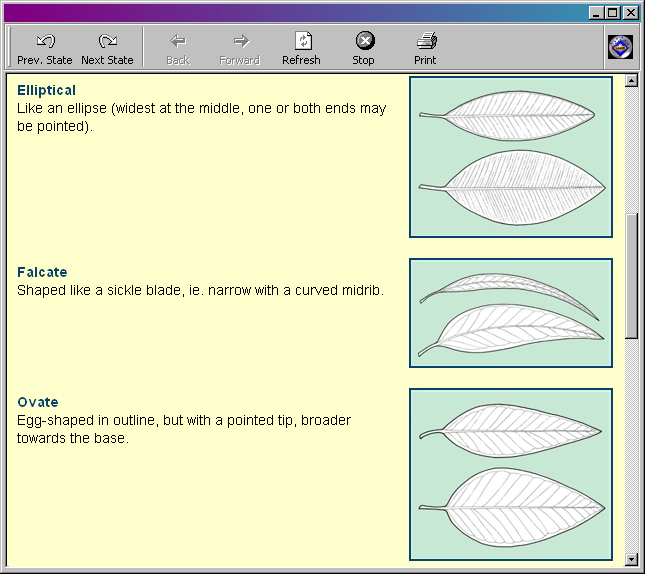
Task: Select the Ovate heading
Action: point(38,402)
